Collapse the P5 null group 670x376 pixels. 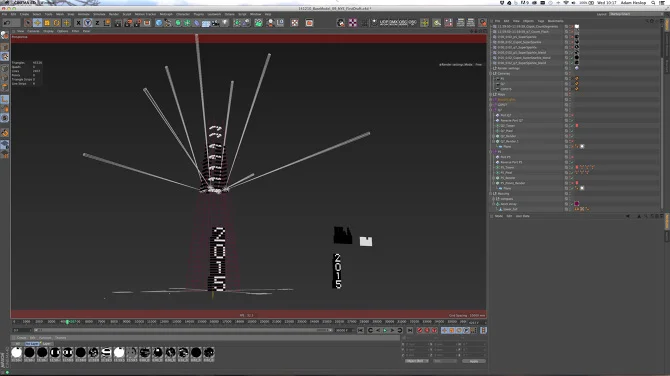click(491, 152)
